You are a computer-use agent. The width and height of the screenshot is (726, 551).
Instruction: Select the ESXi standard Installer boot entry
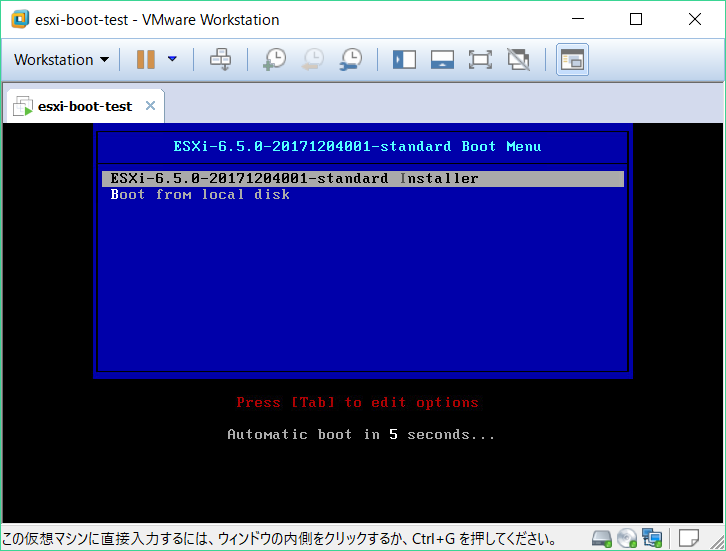click(x=363, y=178)
